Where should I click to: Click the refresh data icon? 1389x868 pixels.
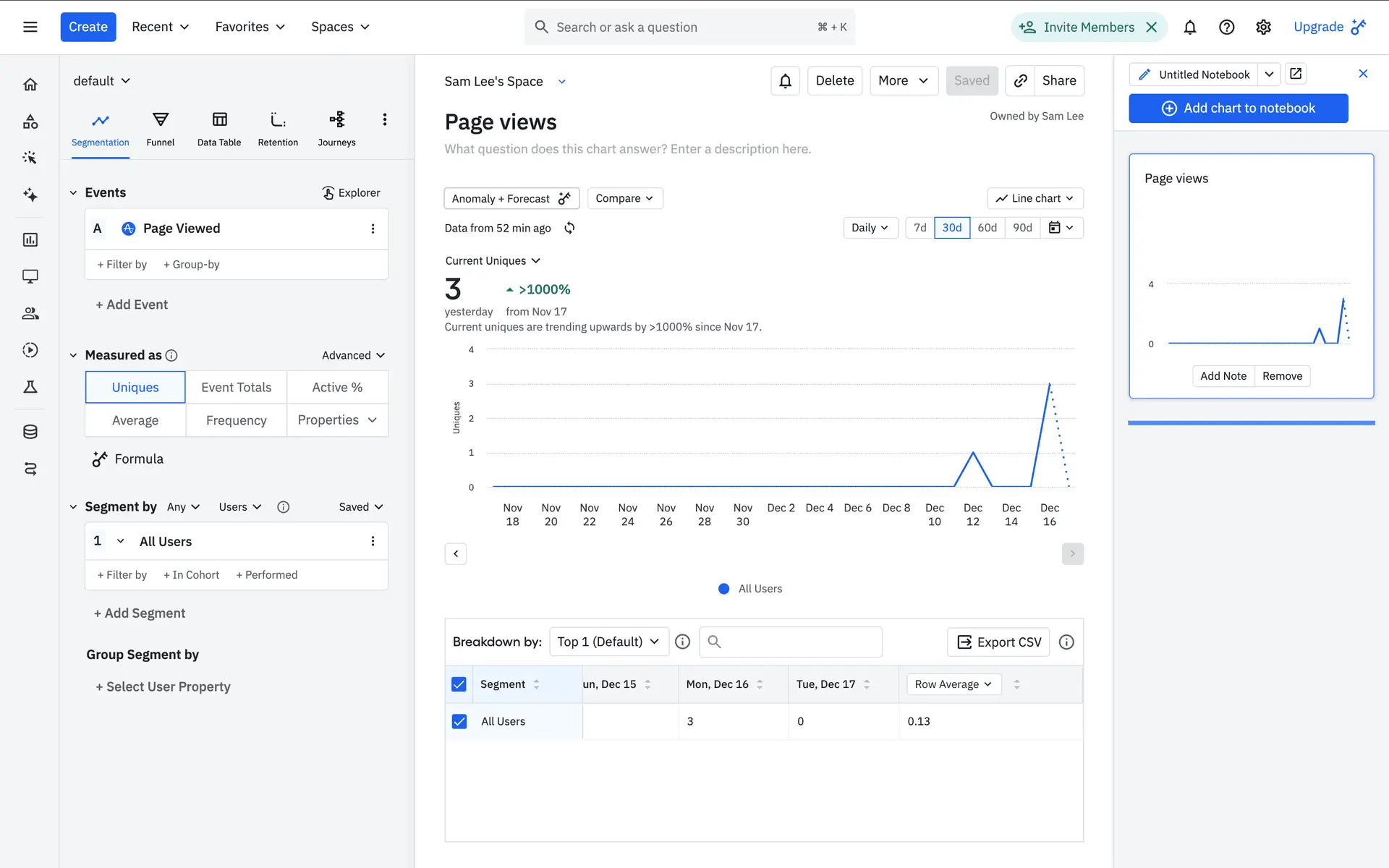click(569, 228)
